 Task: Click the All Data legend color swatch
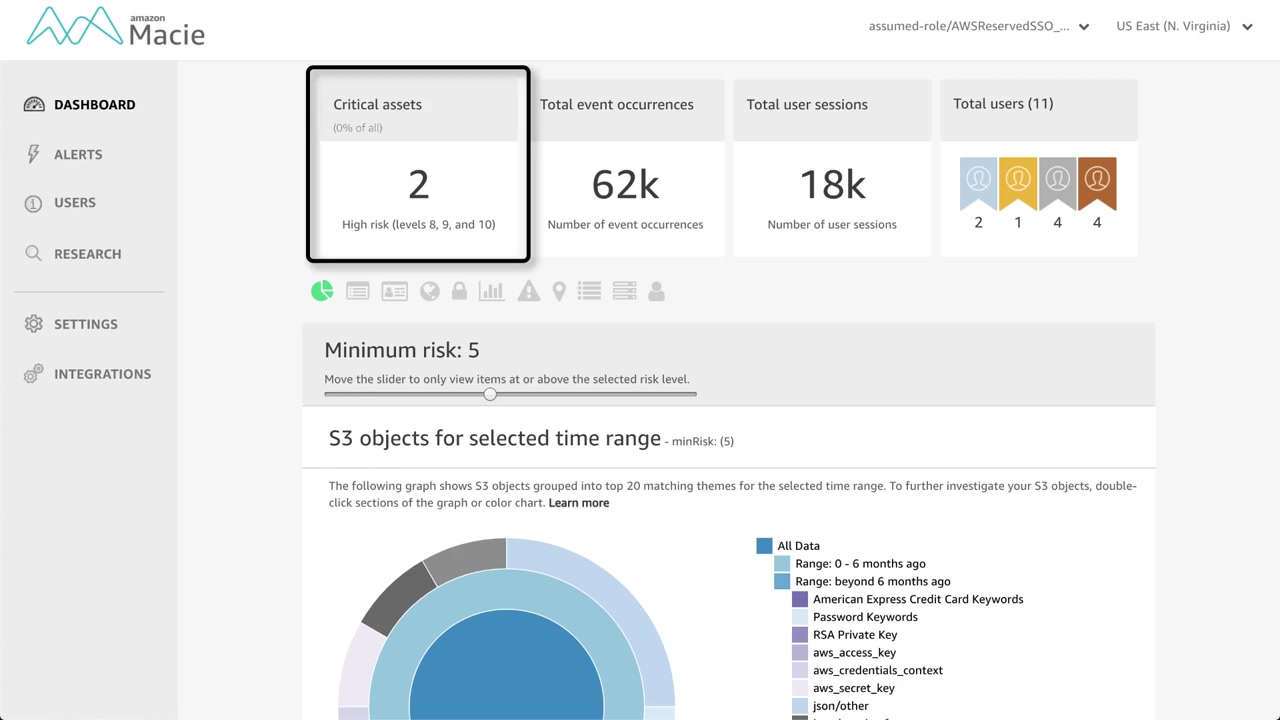pyautogui.click(x=765, y=546)
